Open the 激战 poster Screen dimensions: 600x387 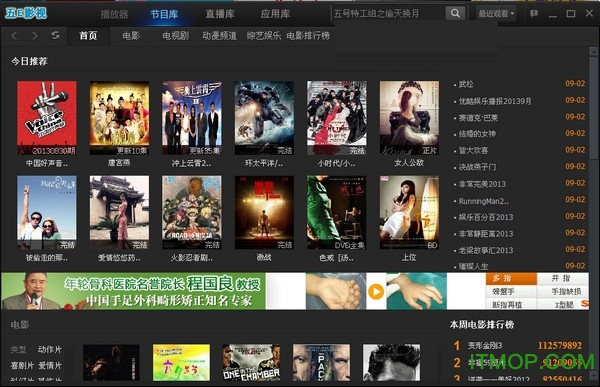[x=264, y=212]
